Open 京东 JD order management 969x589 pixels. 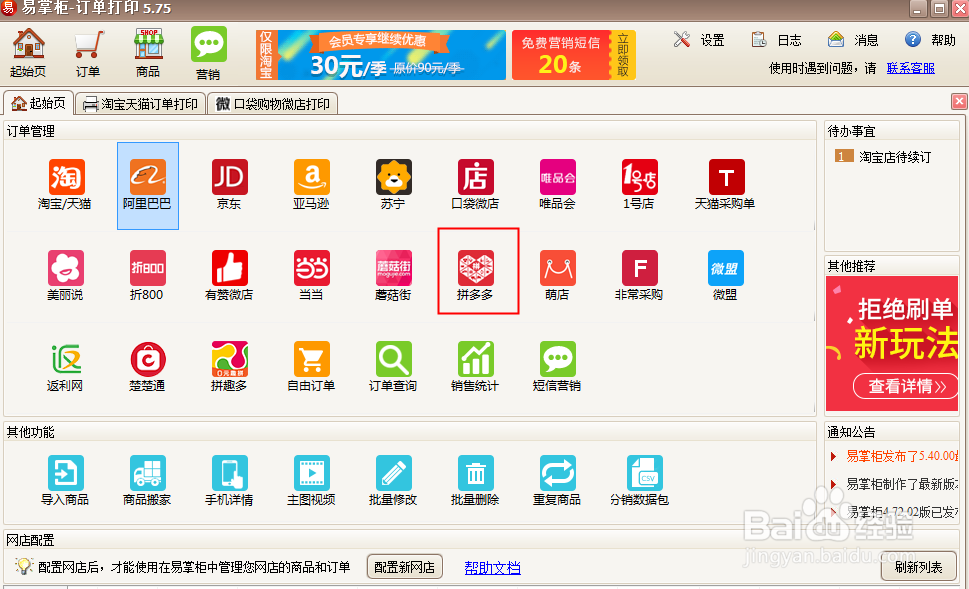(229, 185)
